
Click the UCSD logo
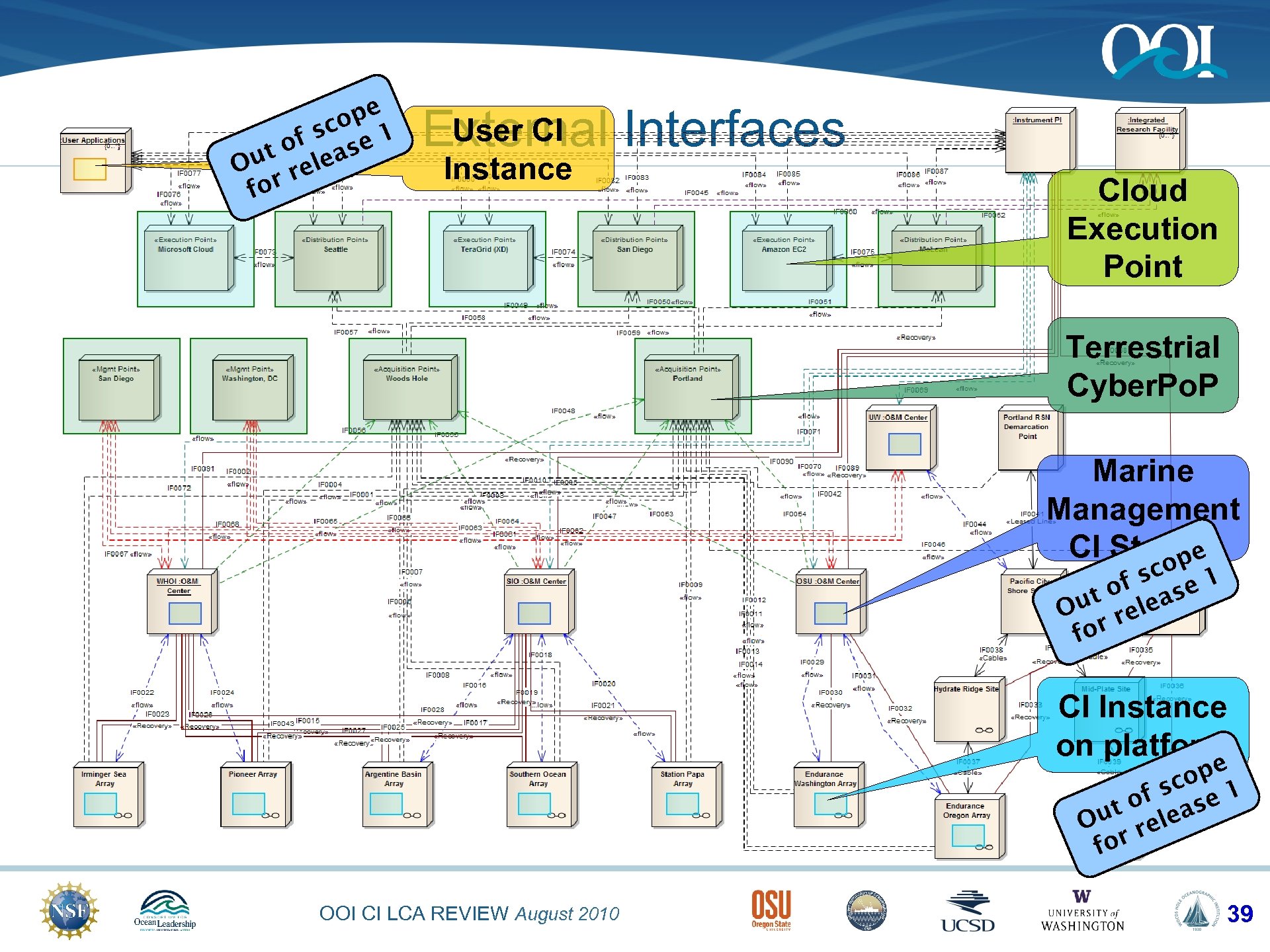[967, 912]
